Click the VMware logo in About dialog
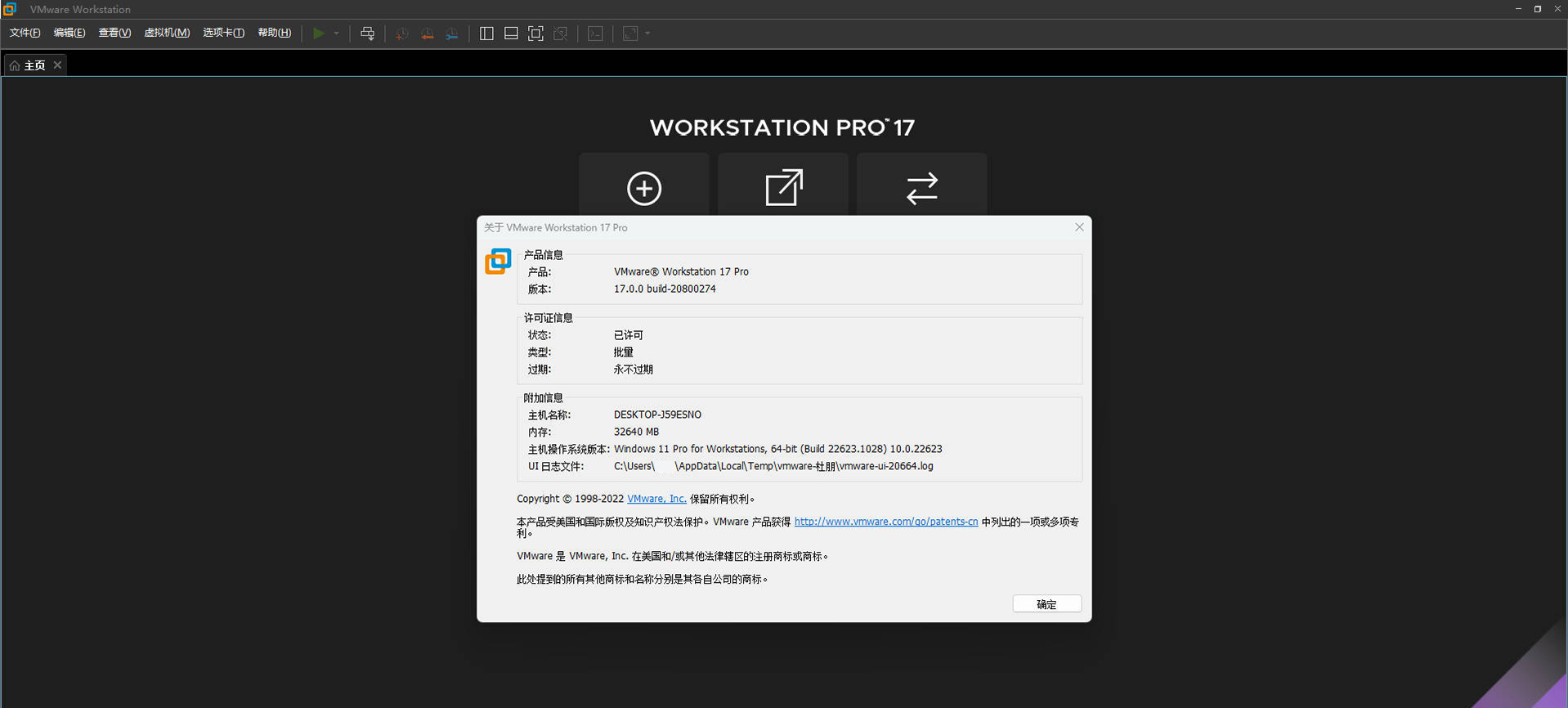 point(498,262)
